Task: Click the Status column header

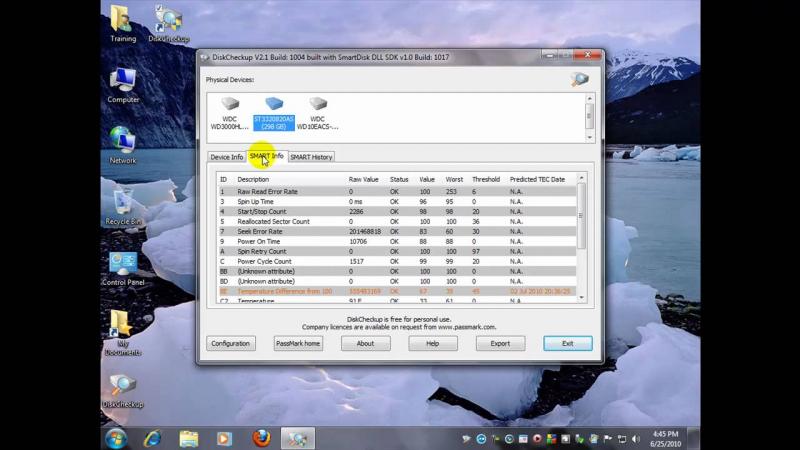Action: click(399, 180)
